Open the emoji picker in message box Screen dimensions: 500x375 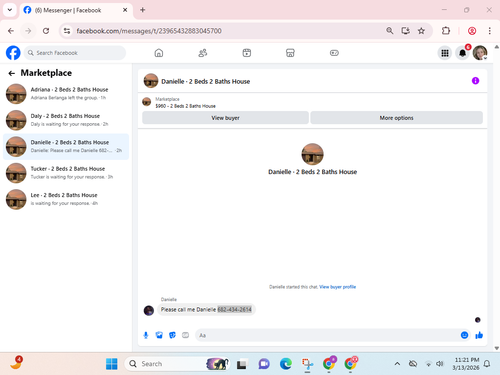464,335
